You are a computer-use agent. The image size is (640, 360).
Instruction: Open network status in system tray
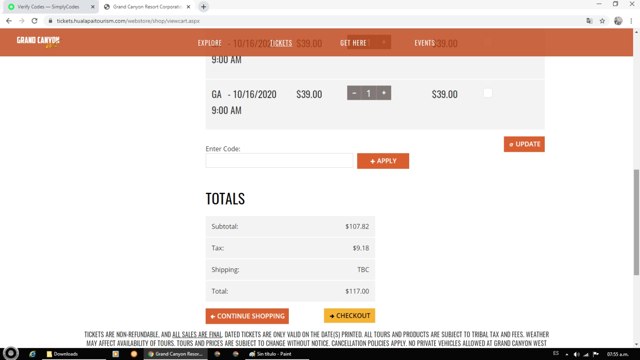(586, 354)
